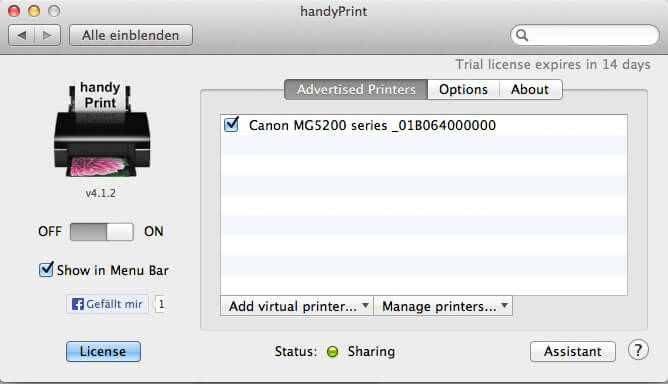
Task: Click the handyPrint printer logo image
Action: [x=102, y=129]
